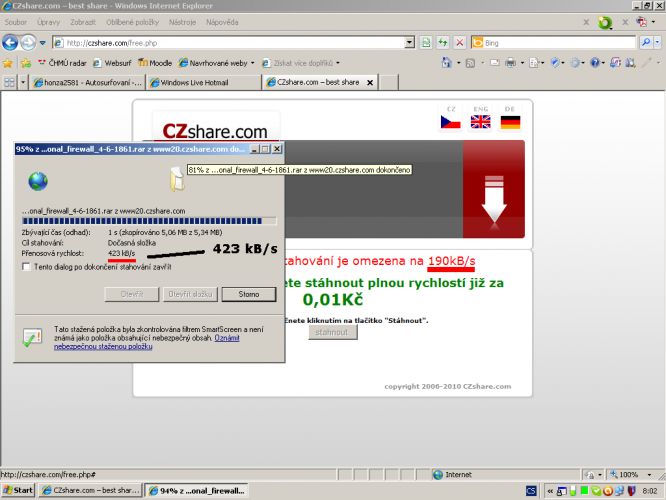Click the Otevřít button in dialog

132,294
